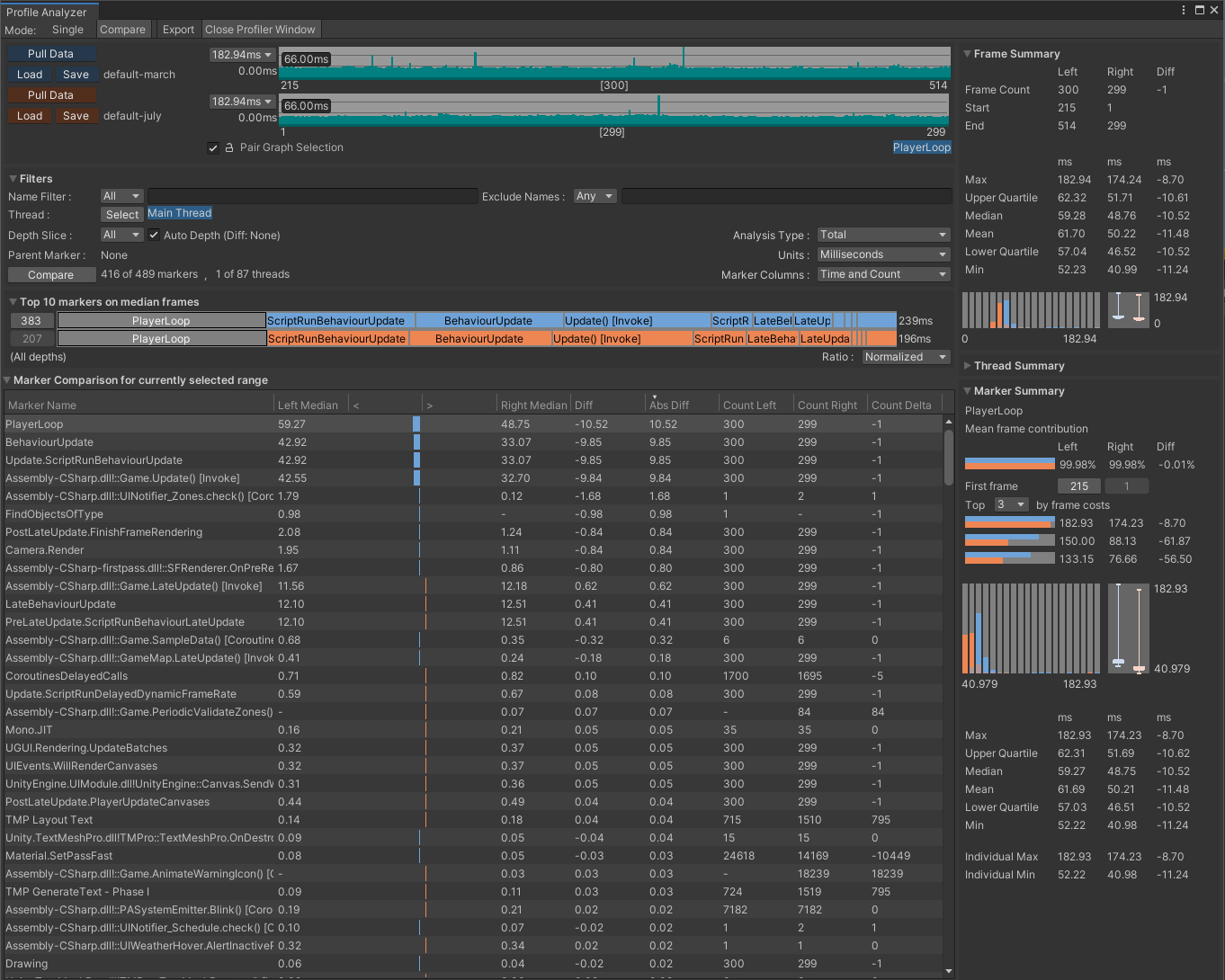Viewport: 1225px width, 980px height.
Task: Select PlayerLoop row in marker table
Action: click(x=473, y=424)
